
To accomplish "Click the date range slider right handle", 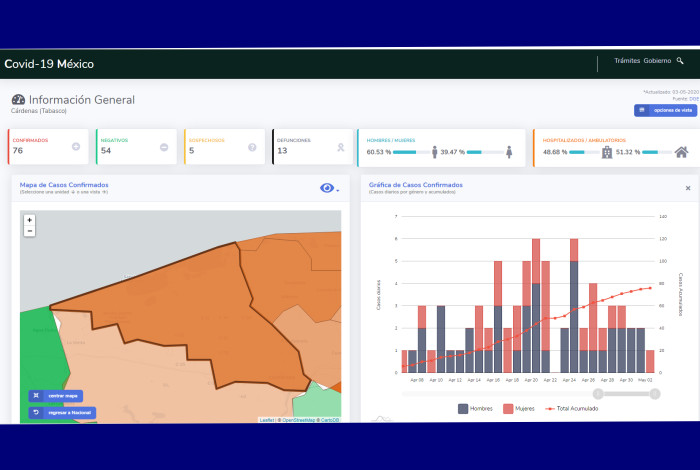I will tap(655, 393).
